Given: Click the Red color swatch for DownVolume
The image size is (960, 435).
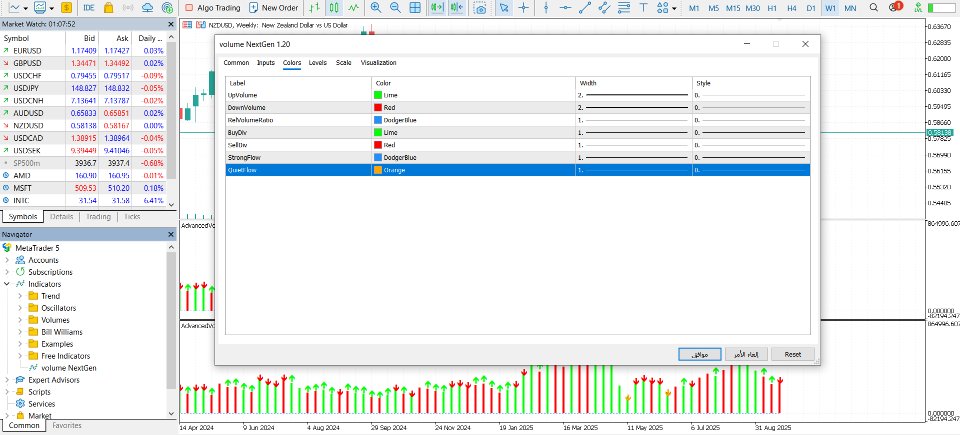Looking at the screenshot, I should (378, 107).
